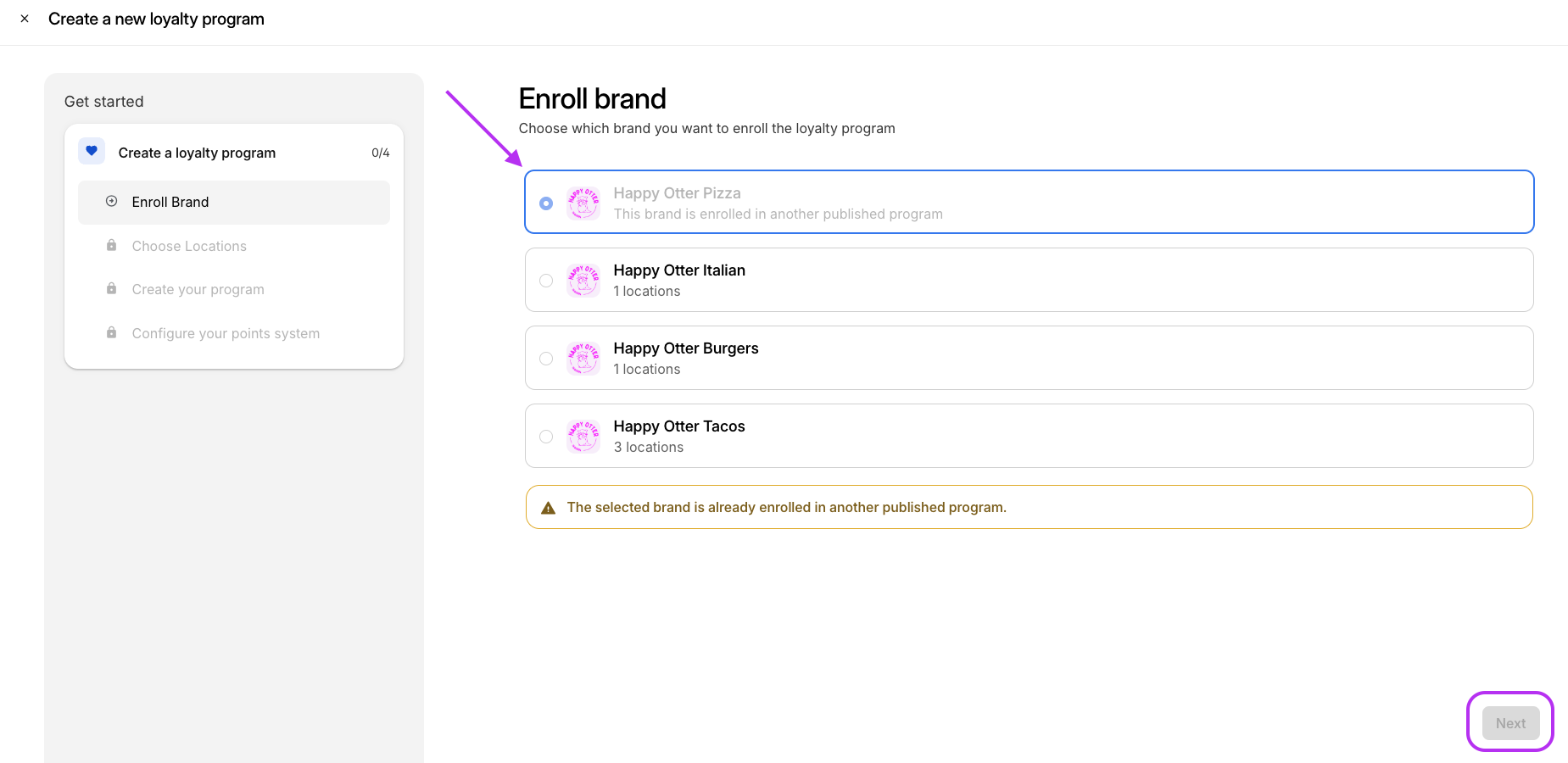Click the Happy Otter Tacos brand logo
Viewport: 1568px width, 763px height.
tap(583, 437)
